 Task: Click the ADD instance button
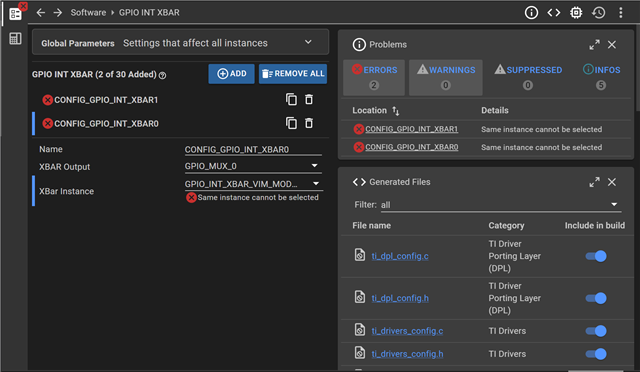(x=231, y=74)
